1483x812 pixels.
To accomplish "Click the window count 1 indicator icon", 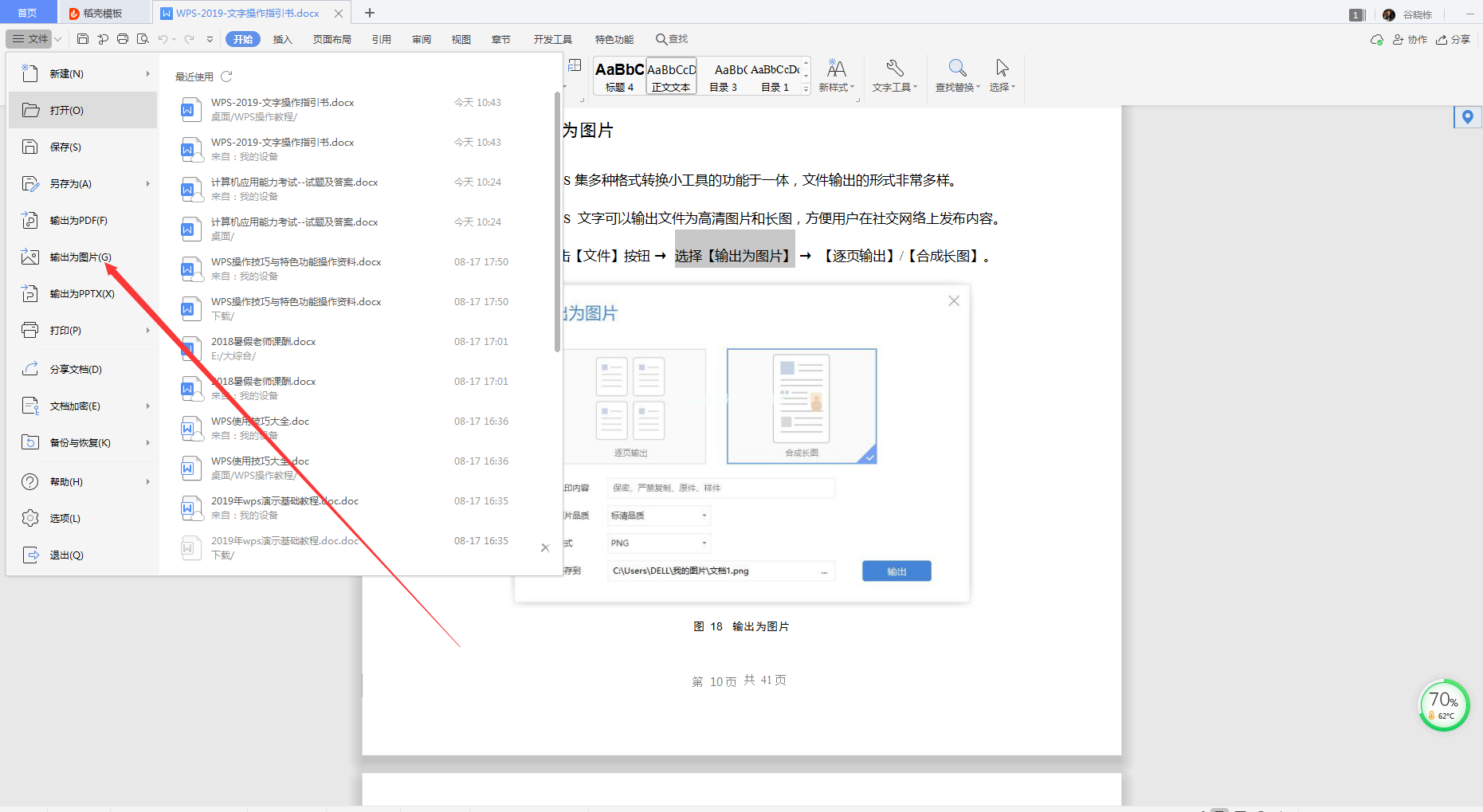I will (1356, 14).
